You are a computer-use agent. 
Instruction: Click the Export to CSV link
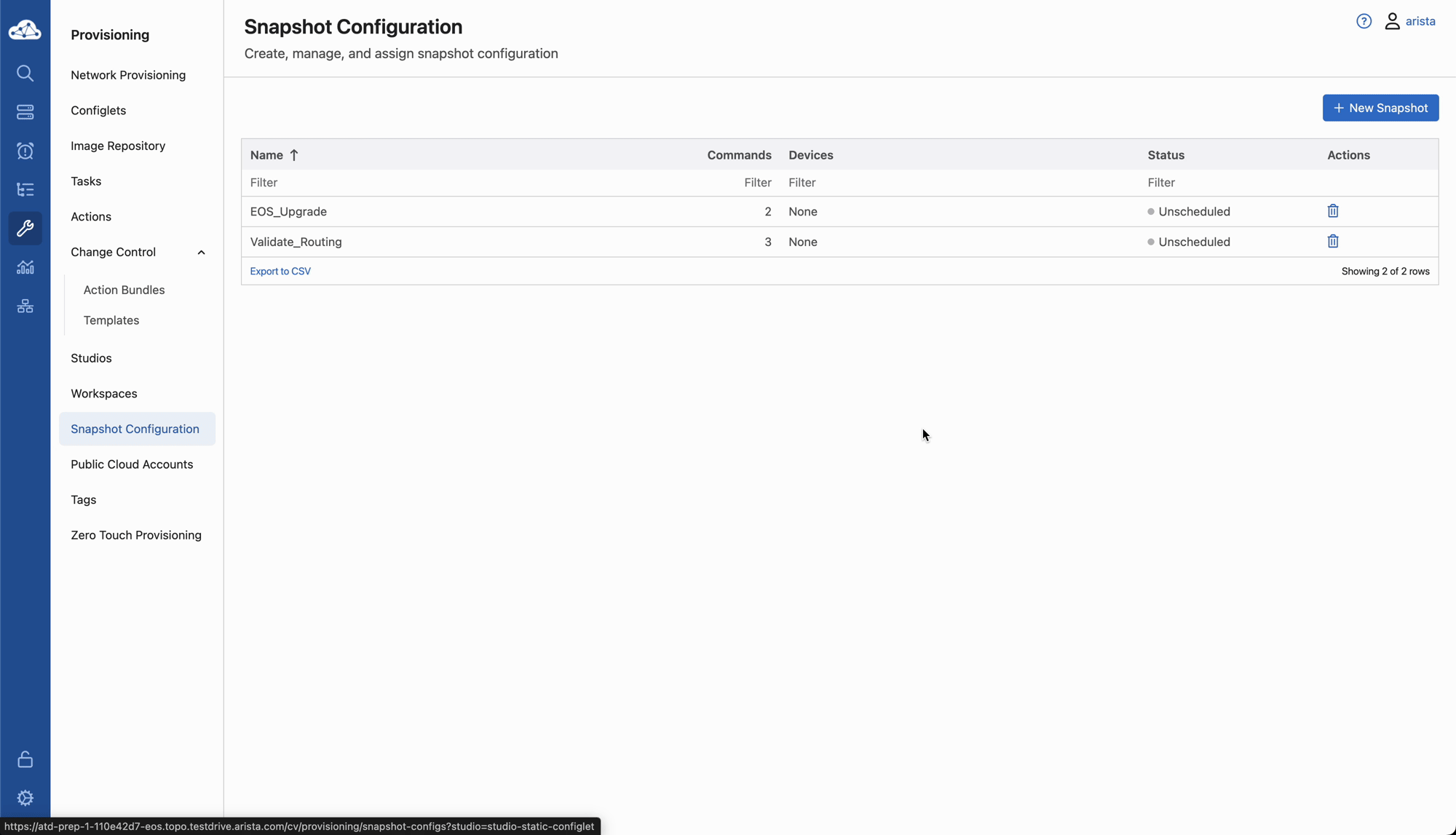(280, 271)
